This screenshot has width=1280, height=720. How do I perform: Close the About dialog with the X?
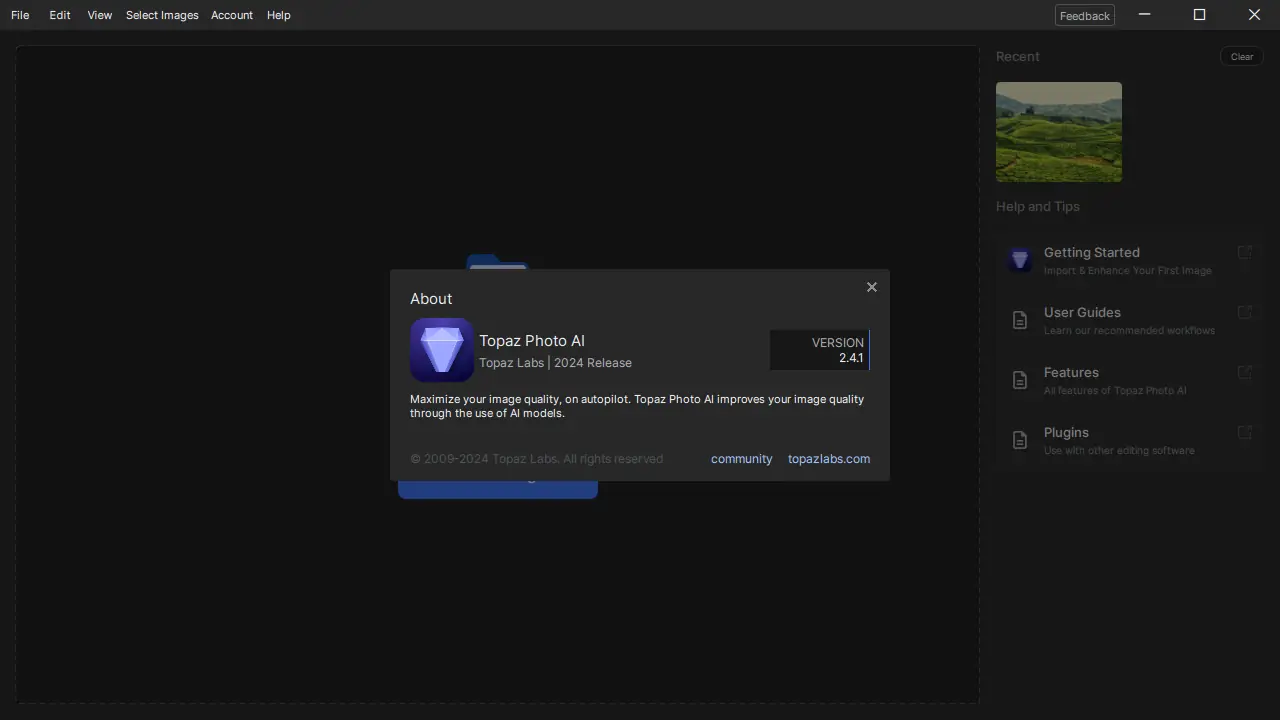(872, 287)
